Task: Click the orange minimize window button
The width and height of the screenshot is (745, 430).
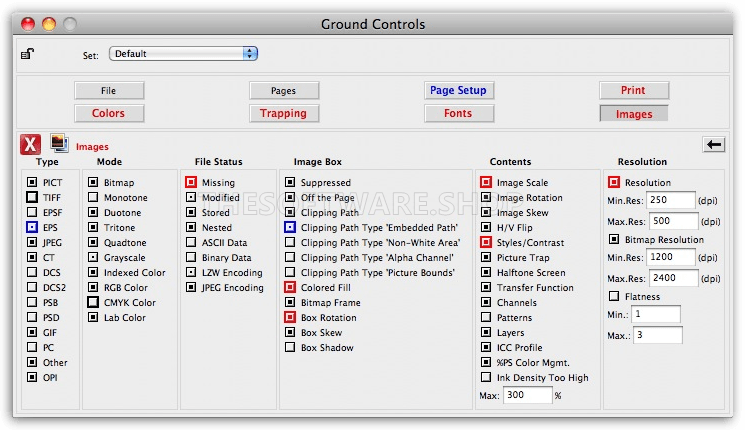Action: [x=49, y=24]
